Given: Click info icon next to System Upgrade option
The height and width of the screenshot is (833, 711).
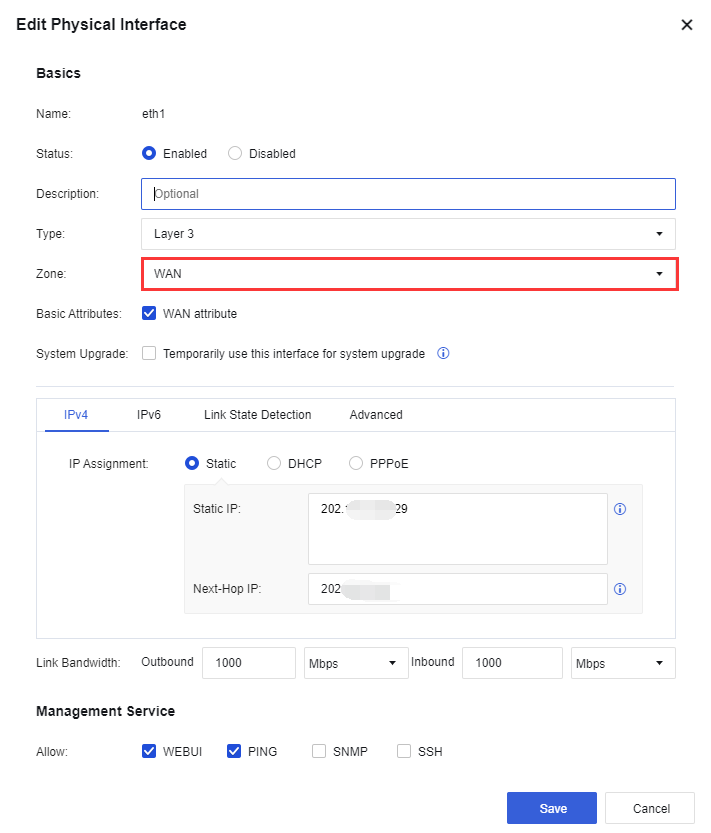Looking at the screenshot, I should tap(444, 353).
